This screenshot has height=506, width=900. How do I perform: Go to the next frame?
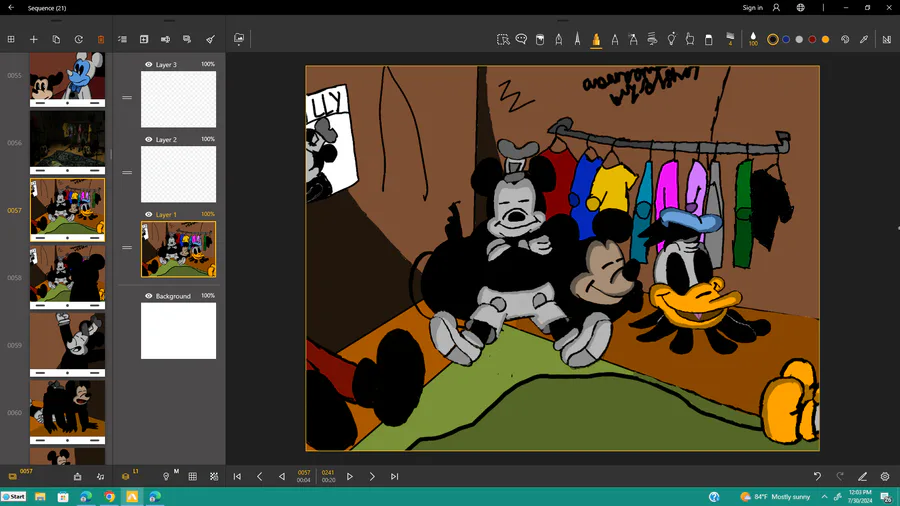372,477
